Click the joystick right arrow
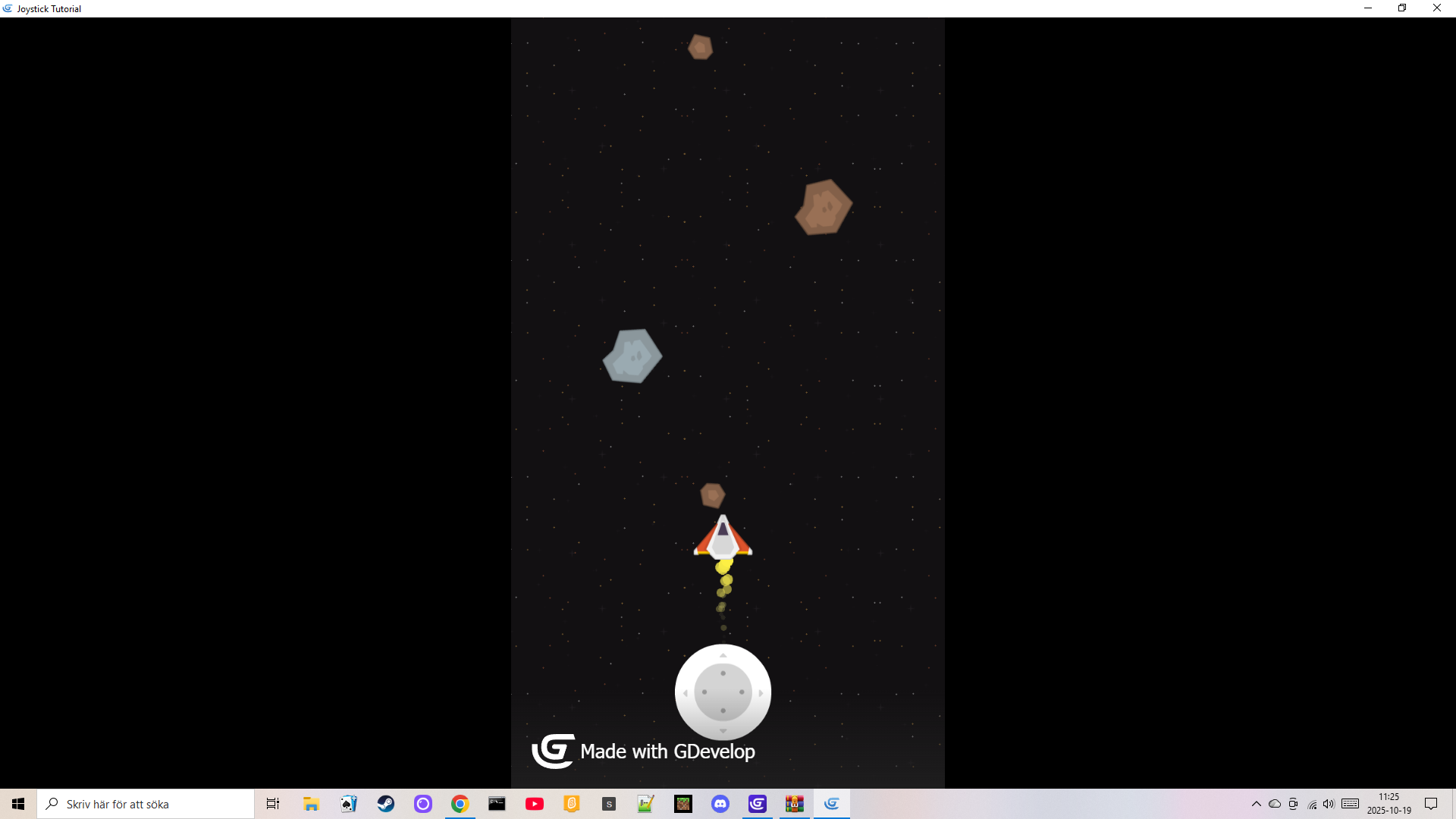This screenshot has width=1456, height=819. [761, 693]
